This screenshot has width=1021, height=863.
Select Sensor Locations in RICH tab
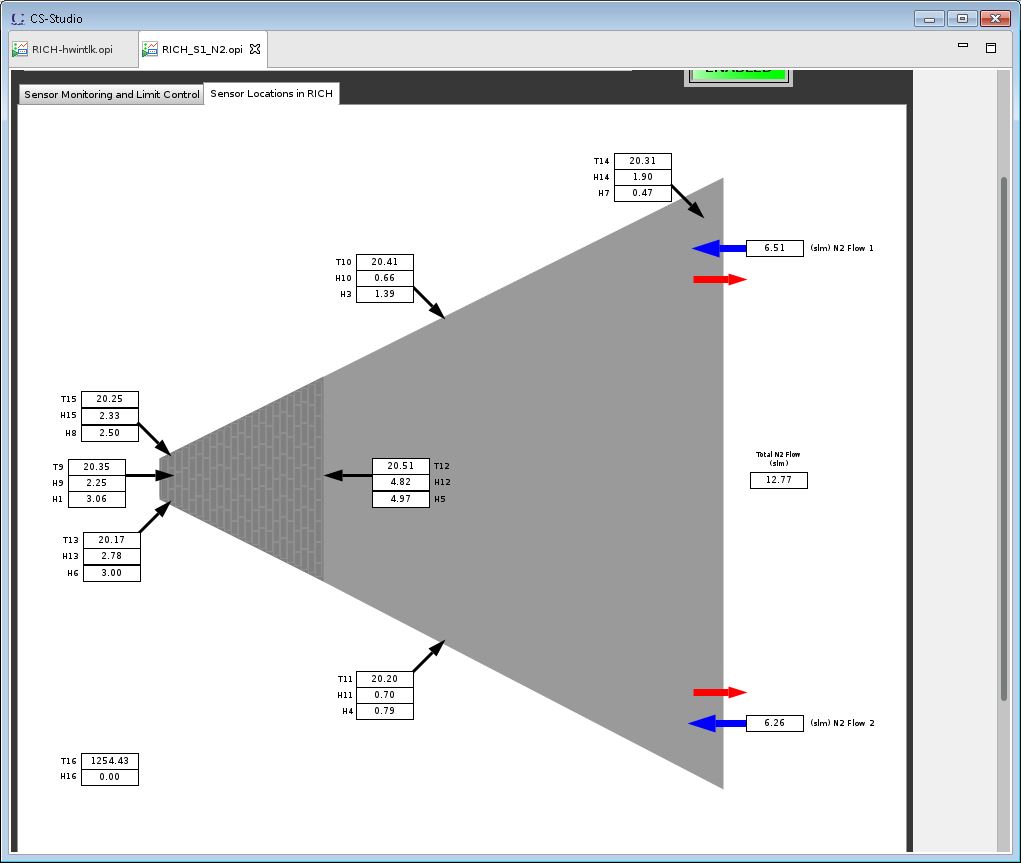(x=272, y=94)
